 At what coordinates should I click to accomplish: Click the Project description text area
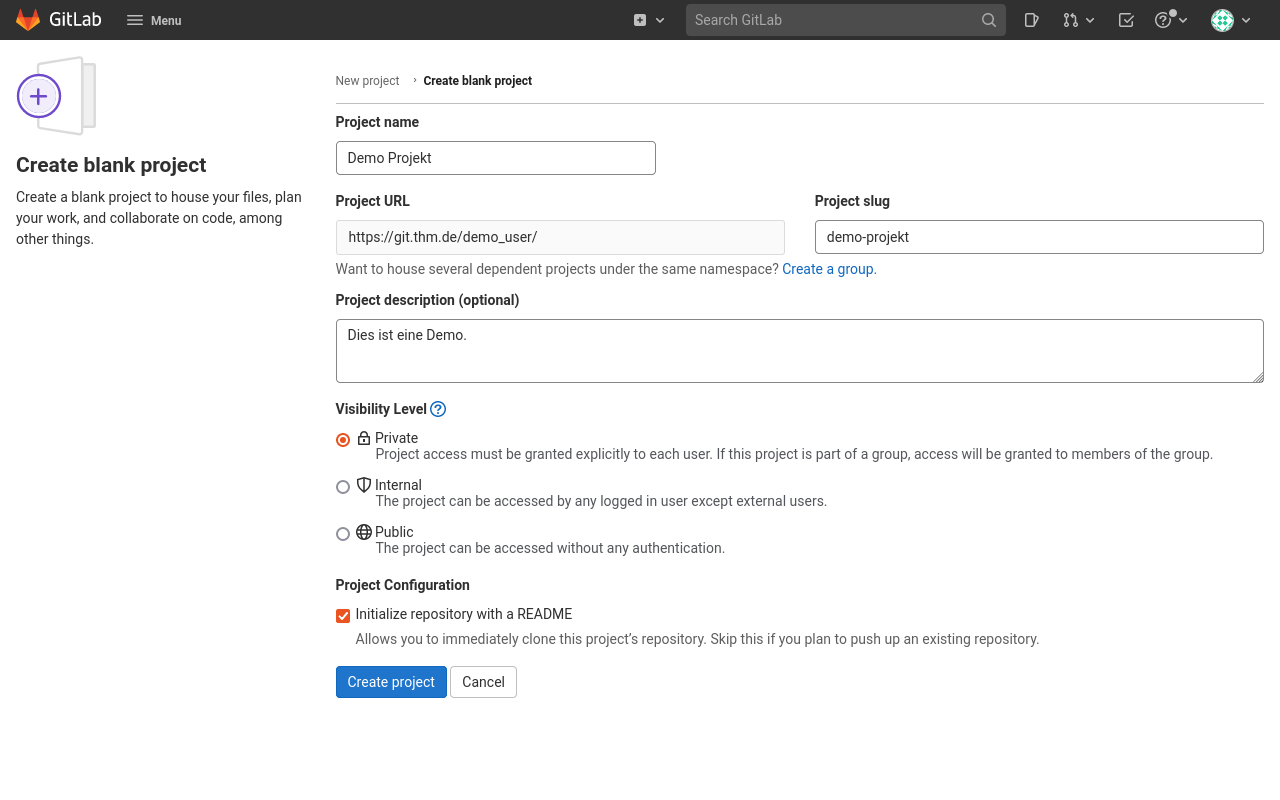800,351
